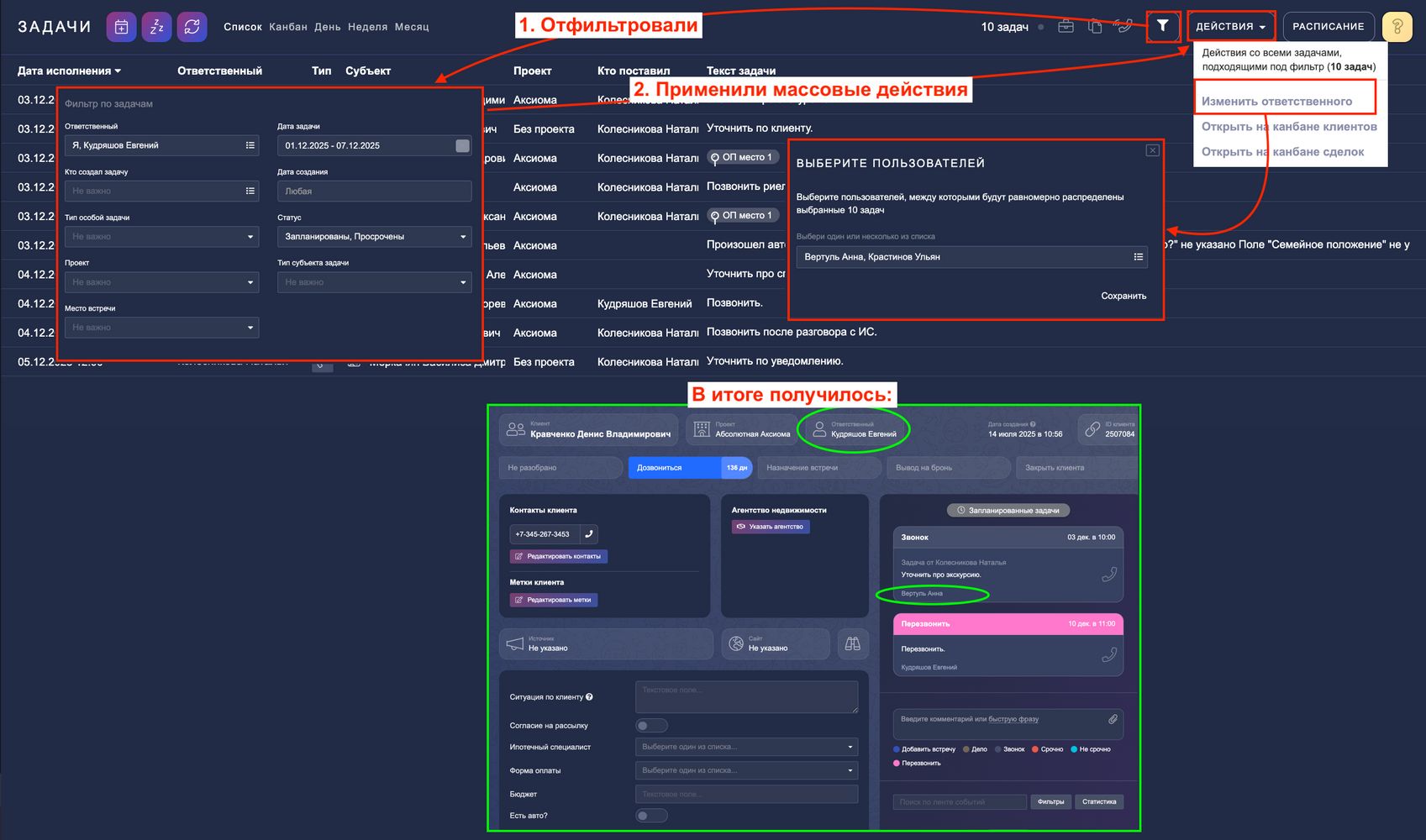This screenshot has height=840, width=1426.
Task: Toggle Согласие на рассылку switch
Action: click(651, 726)
